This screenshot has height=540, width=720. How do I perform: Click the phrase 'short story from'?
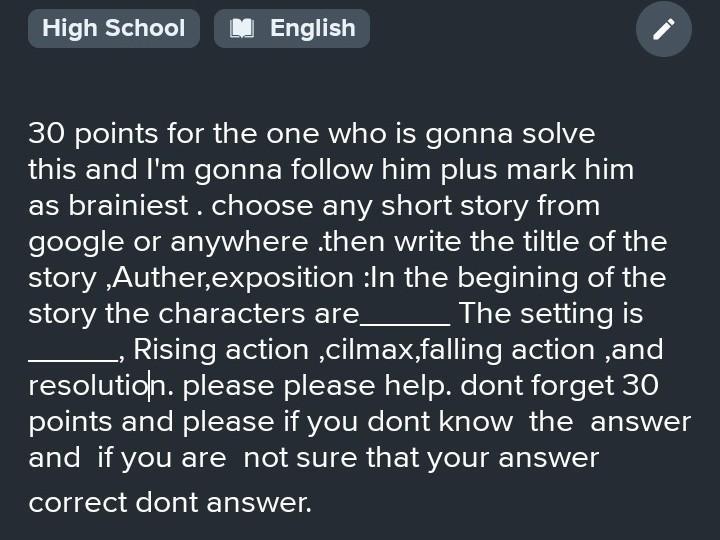pyautogui.click(x=490, y=206)
